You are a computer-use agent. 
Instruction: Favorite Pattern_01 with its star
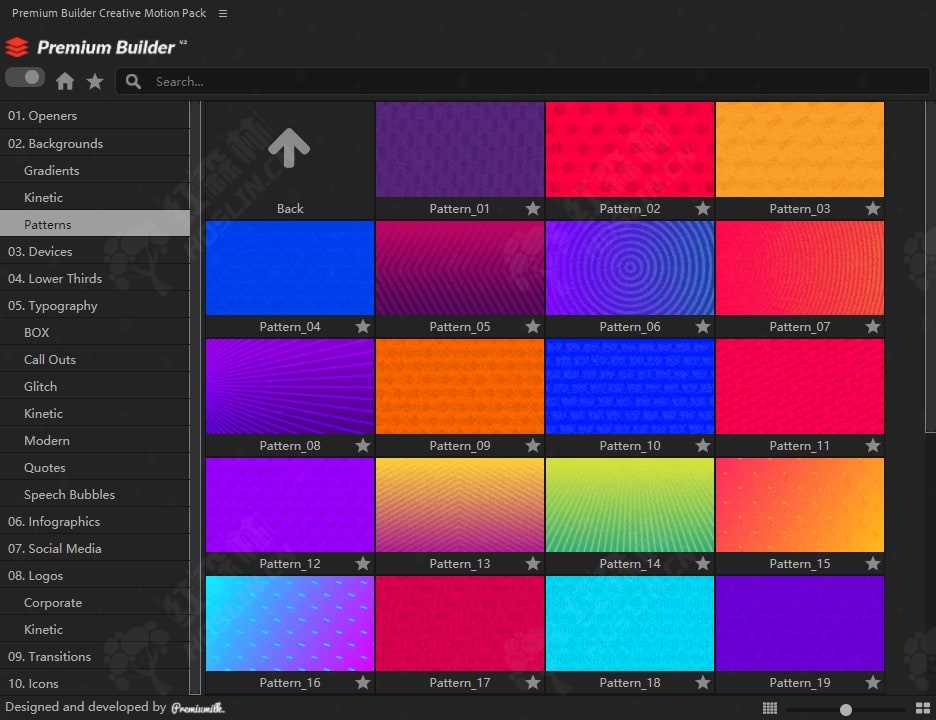click(533, 208)
